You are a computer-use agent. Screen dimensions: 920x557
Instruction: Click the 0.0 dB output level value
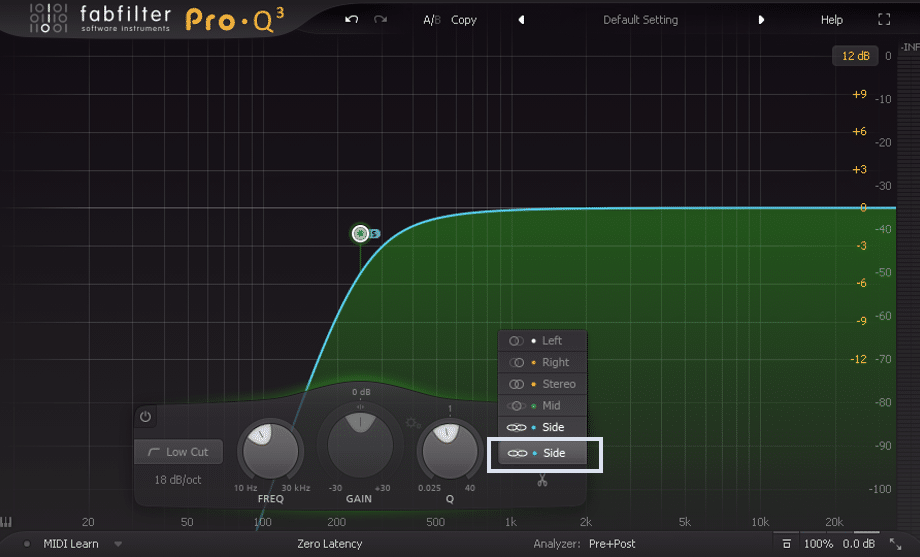859,544
